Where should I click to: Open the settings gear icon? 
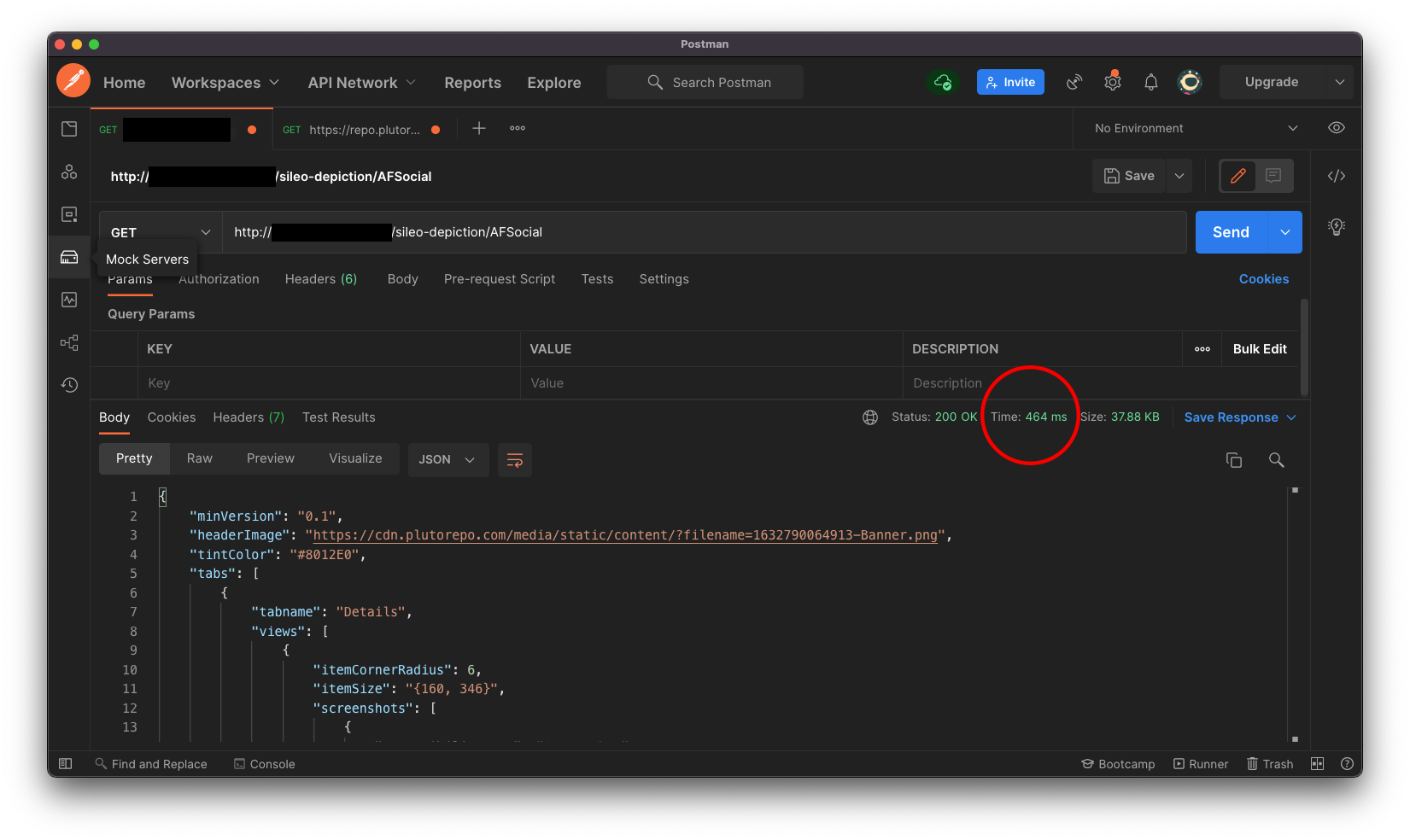(1112, 82)
